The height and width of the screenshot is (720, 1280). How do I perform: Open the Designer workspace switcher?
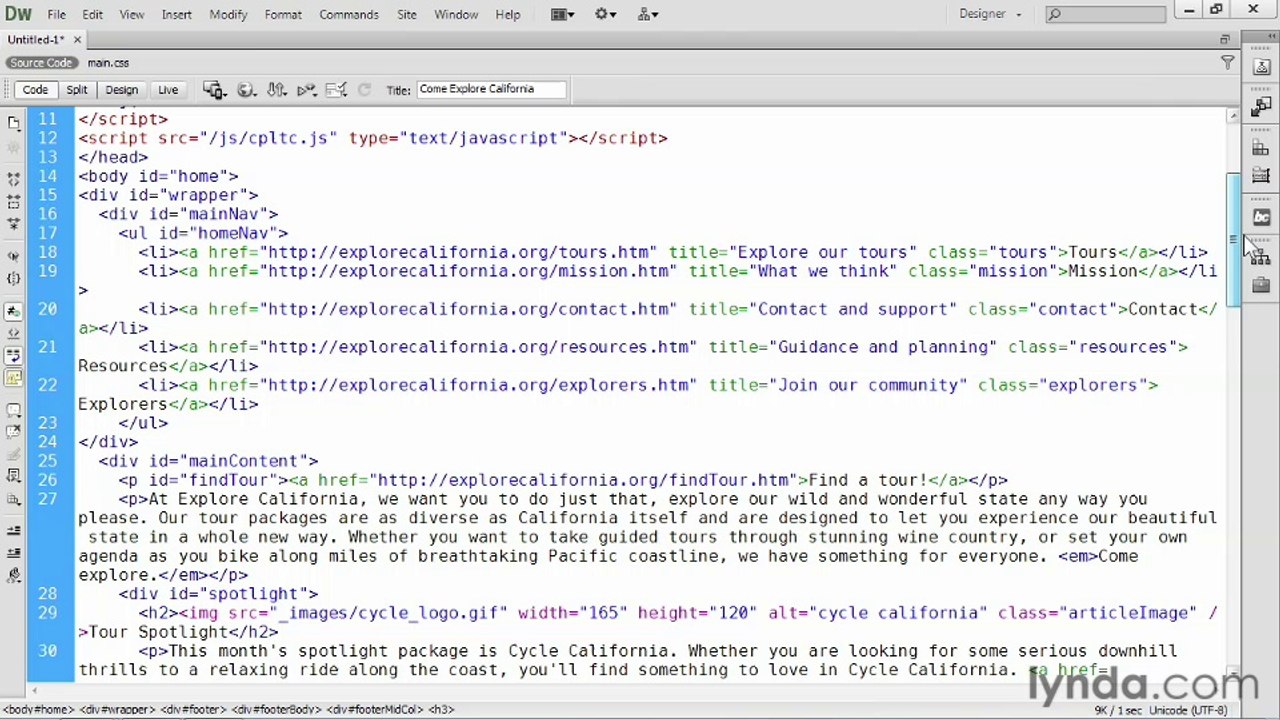[990, 14]
